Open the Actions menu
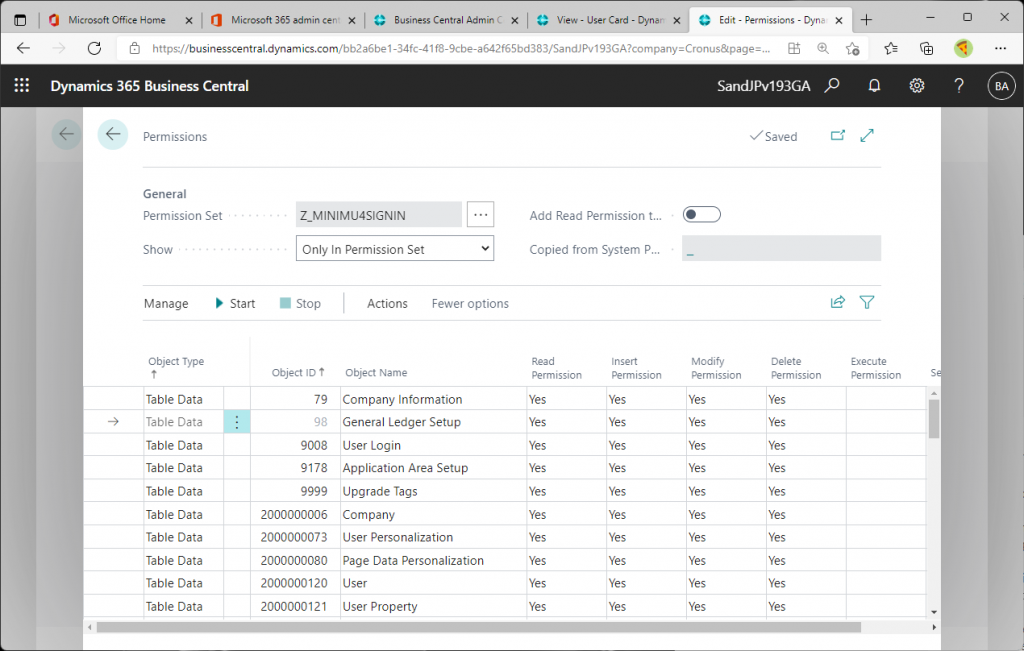 tap(387, 304)
